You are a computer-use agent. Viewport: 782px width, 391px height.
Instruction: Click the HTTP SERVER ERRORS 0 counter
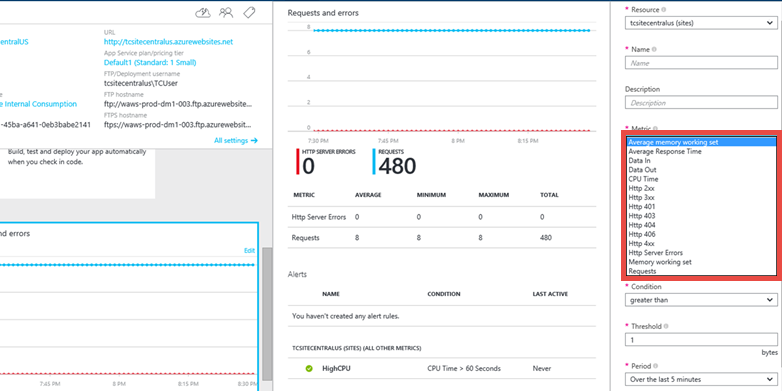click(x=326, y=162)
